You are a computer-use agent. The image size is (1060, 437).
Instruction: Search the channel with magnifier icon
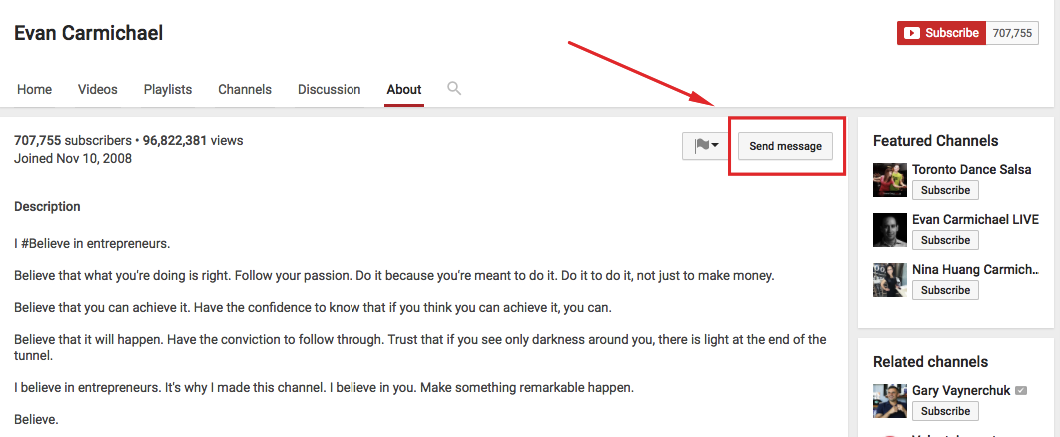pyautogui.click(x=454, y=89)
